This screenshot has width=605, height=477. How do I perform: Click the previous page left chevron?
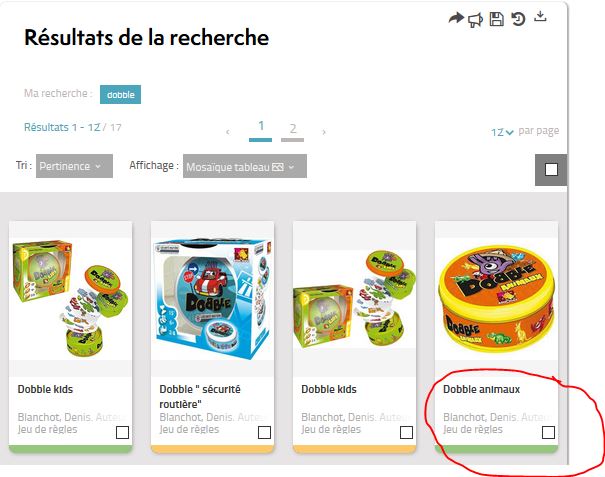pos(228,132)
